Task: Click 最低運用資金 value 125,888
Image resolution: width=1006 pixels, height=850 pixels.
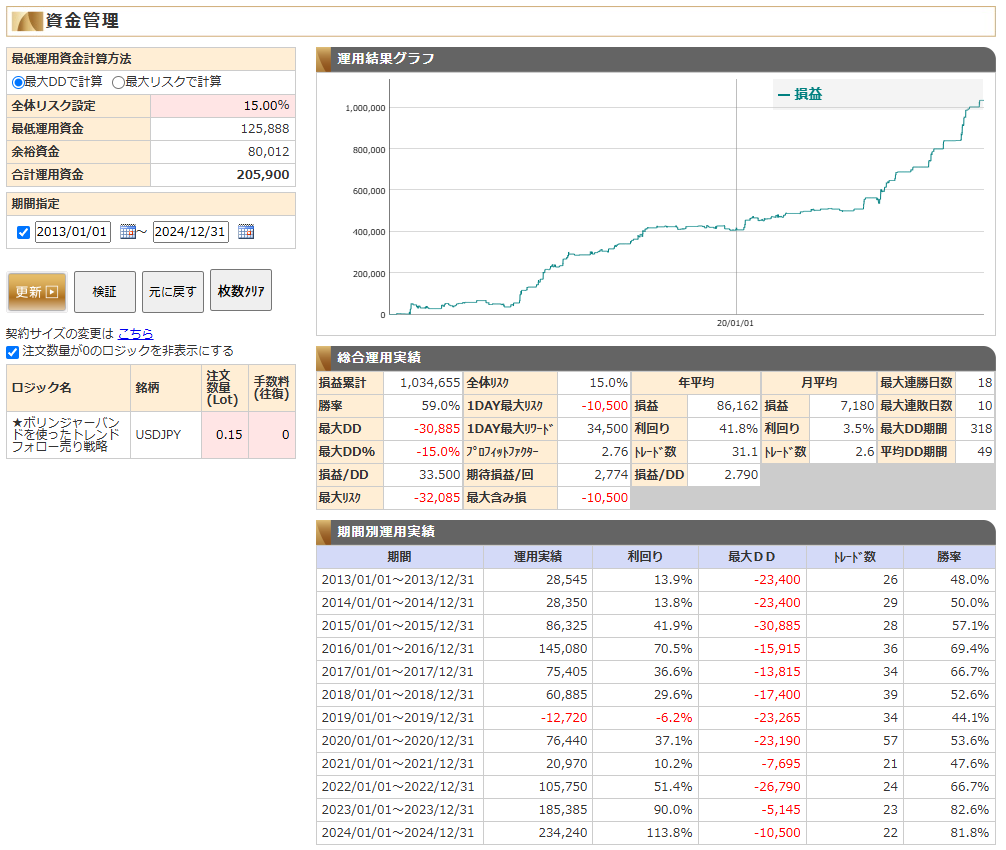Action: coord(265,128)
